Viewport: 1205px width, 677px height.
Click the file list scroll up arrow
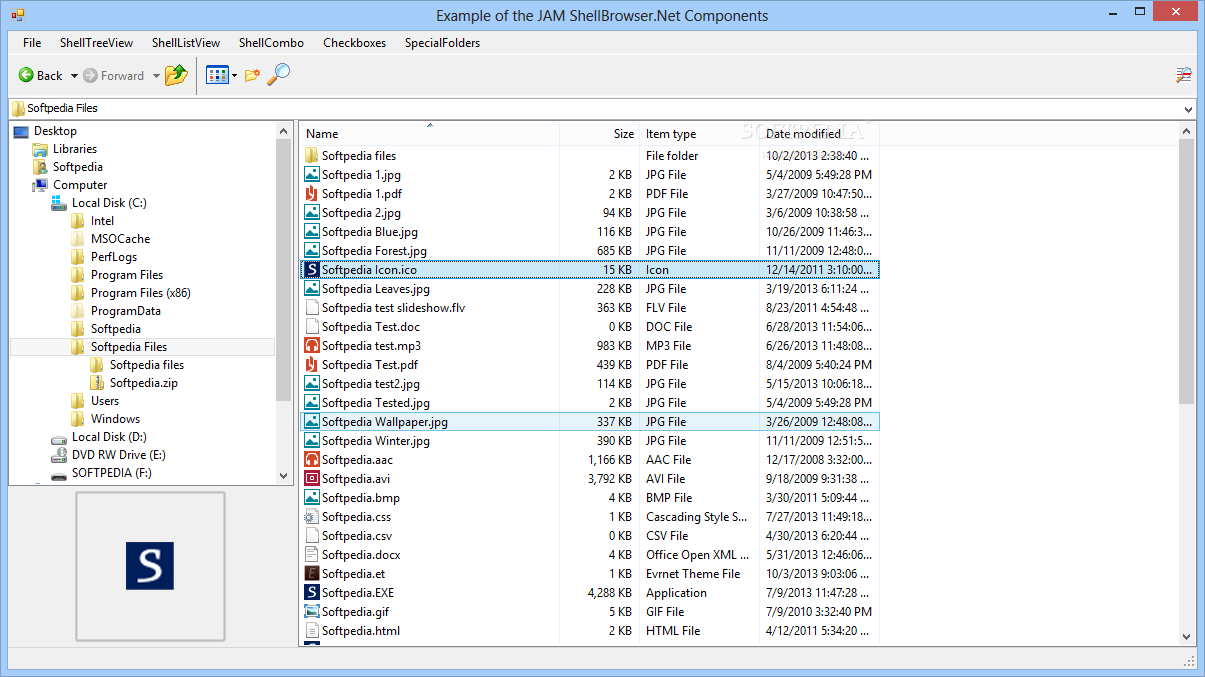coord(1187,131)
